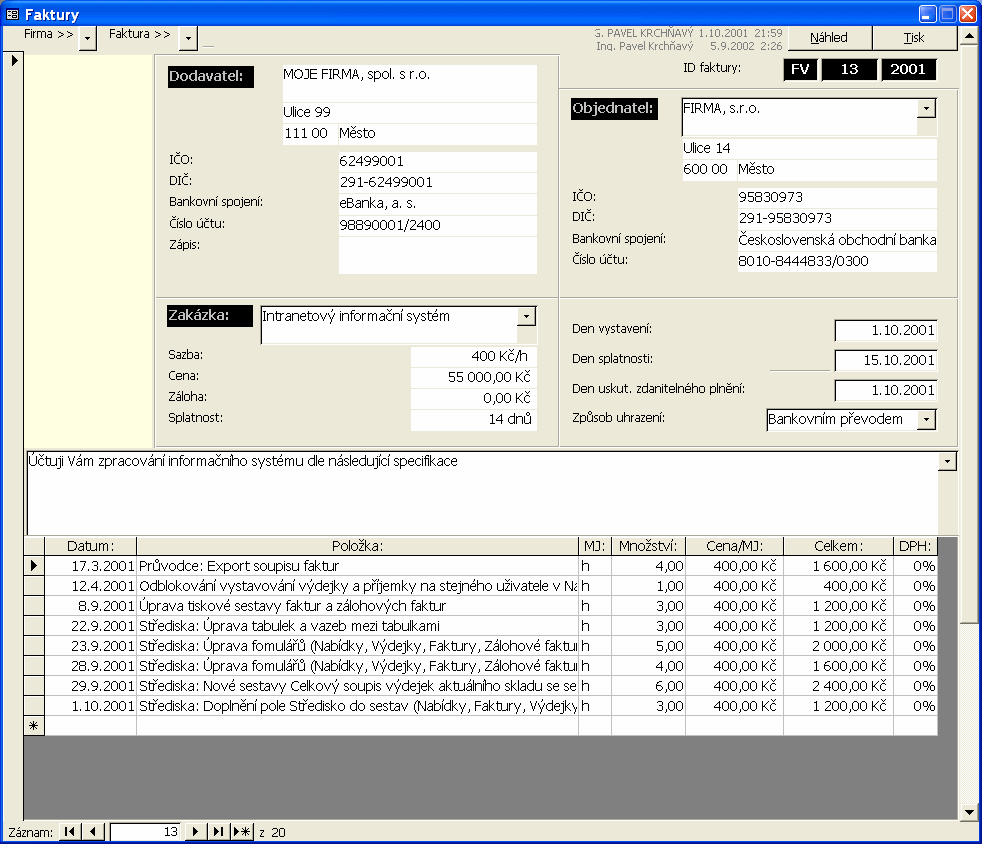Go to the first record
This screenshot has width=982, height=844.
(x=70, y=832)
